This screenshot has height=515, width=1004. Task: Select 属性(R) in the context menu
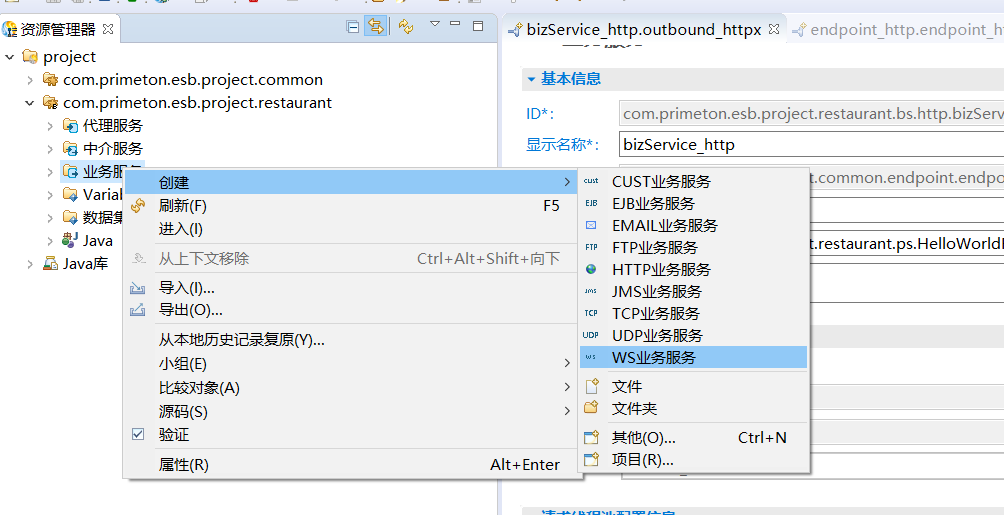[x=183, y=464]
